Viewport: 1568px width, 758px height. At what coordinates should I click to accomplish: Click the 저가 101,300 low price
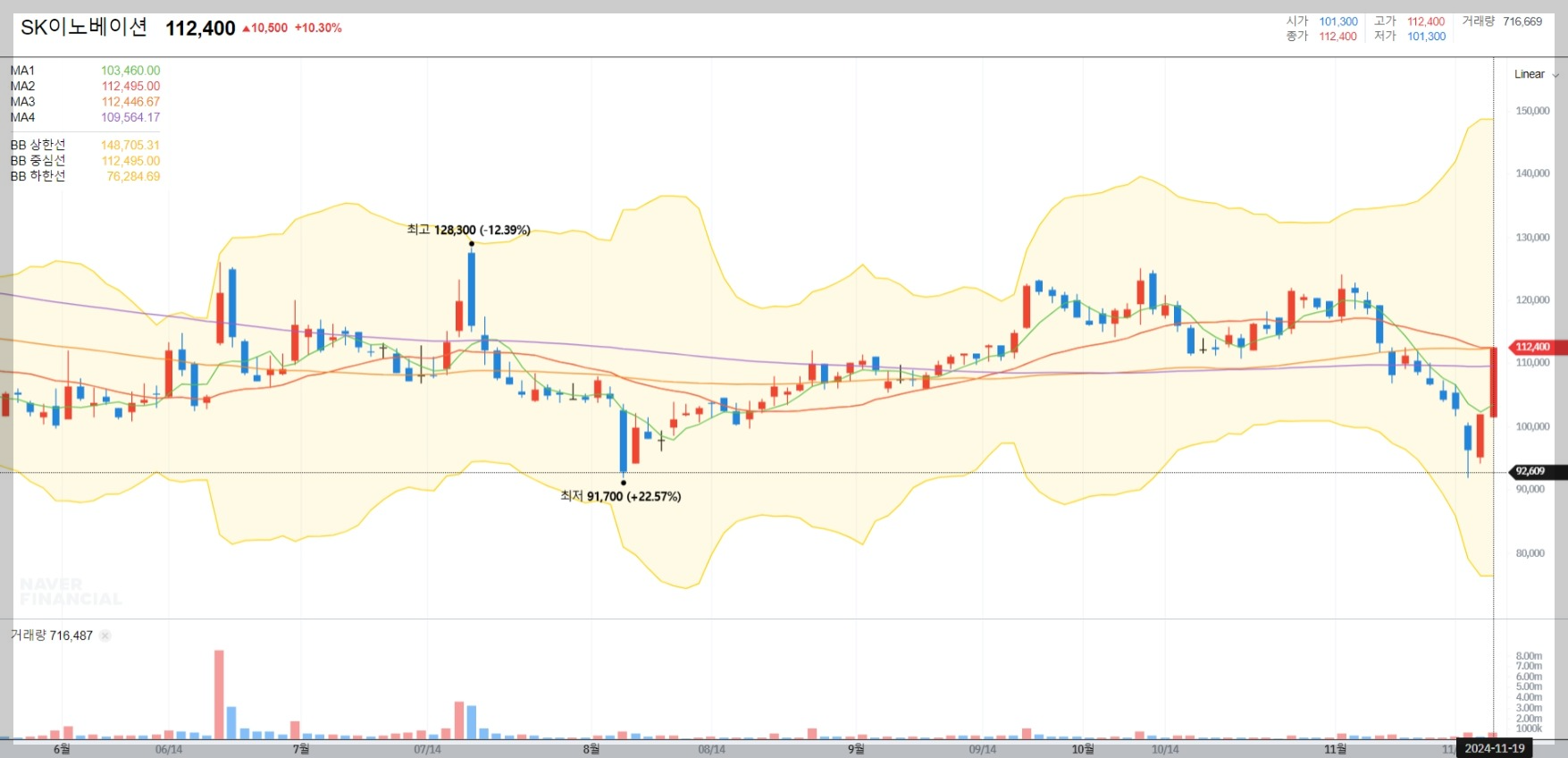pos(1409,37)
